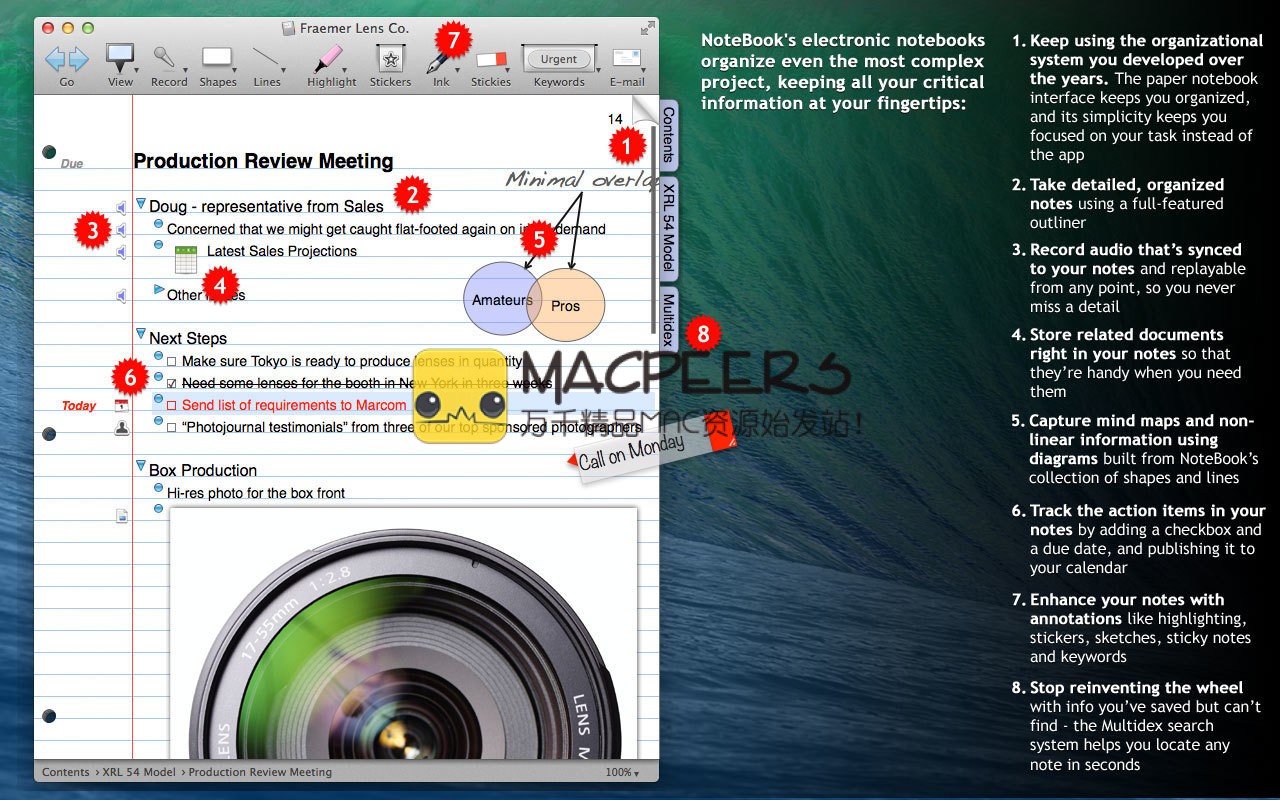Click the E-mail toolbar icon
The image size is (1280, 800).
coord(626,58)
